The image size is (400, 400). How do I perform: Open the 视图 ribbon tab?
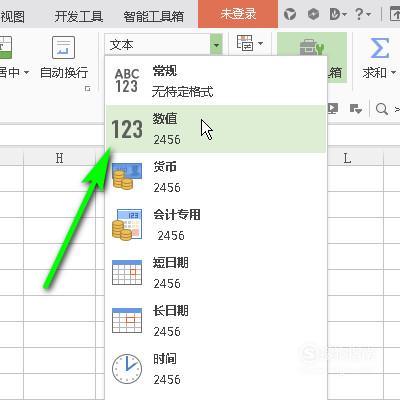12,16
